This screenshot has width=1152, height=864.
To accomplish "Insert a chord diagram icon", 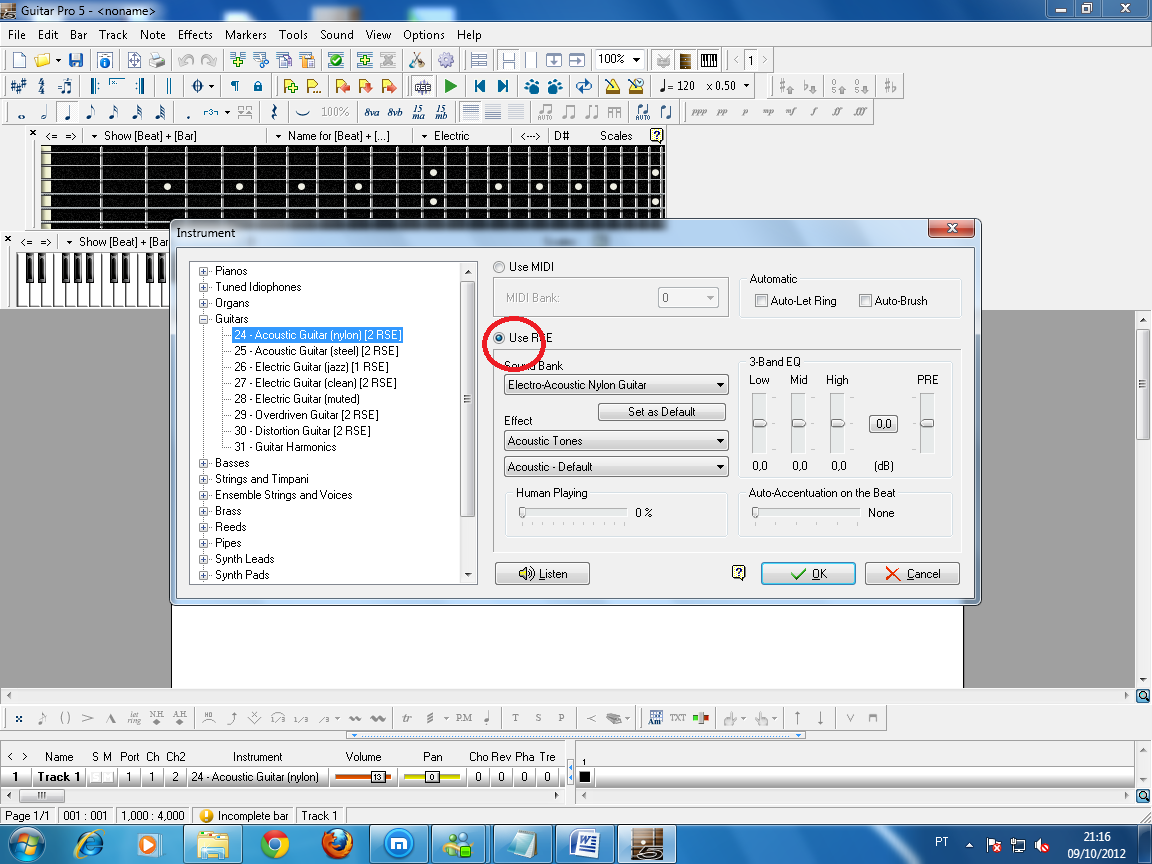I will [x=655, y=718].
